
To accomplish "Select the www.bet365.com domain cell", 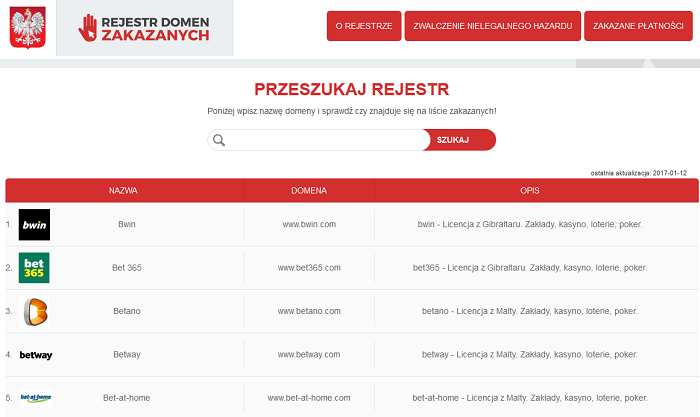I will point(309,268).
